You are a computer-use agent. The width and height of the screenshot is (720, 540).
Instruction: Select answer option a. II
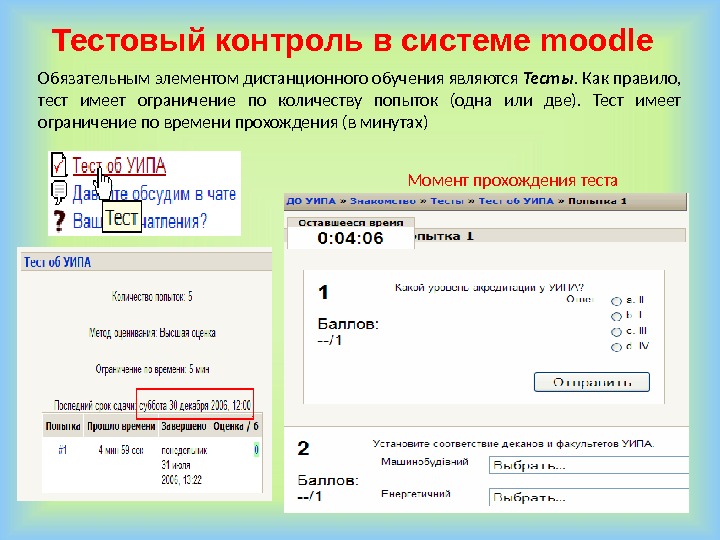616,301
